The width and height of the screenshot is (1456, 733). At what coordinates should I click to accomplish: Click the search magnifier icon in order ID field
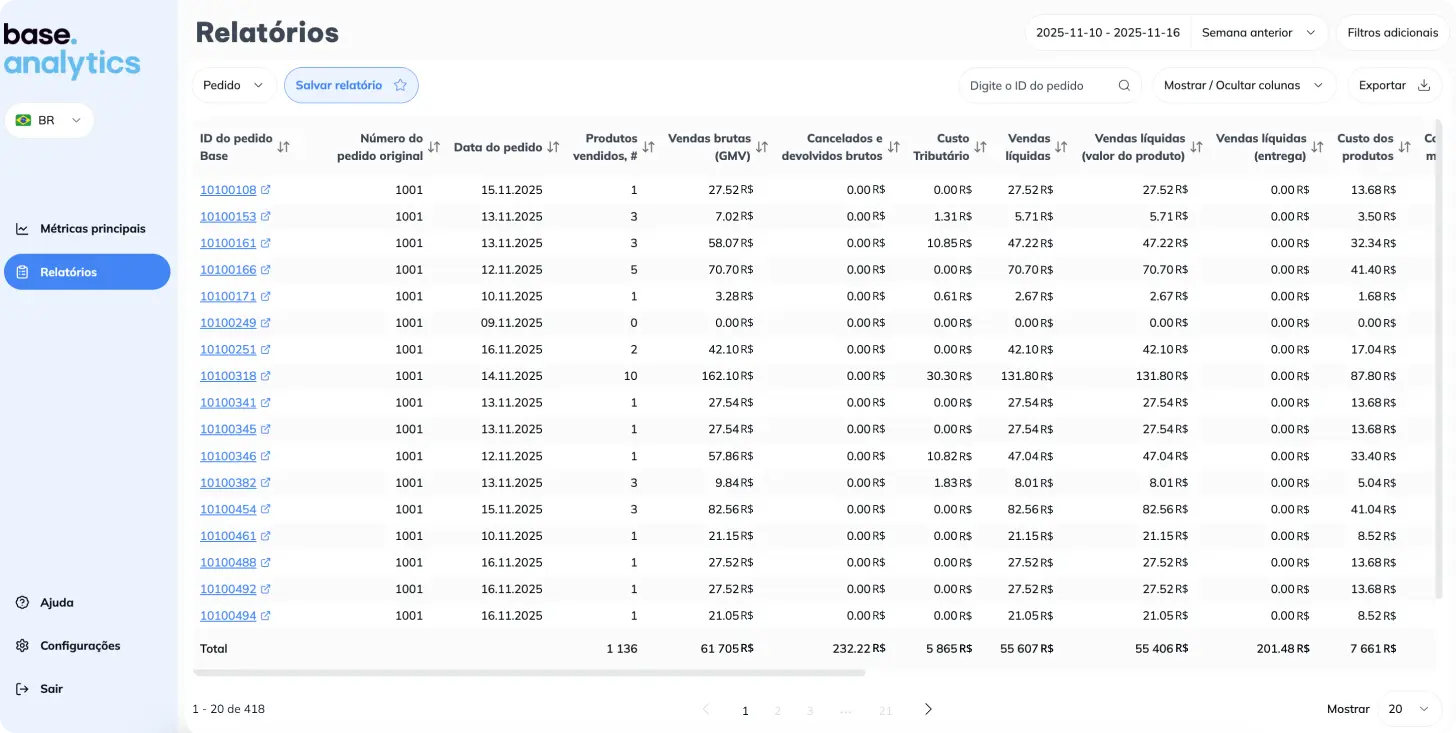[x=1124, y=86]
